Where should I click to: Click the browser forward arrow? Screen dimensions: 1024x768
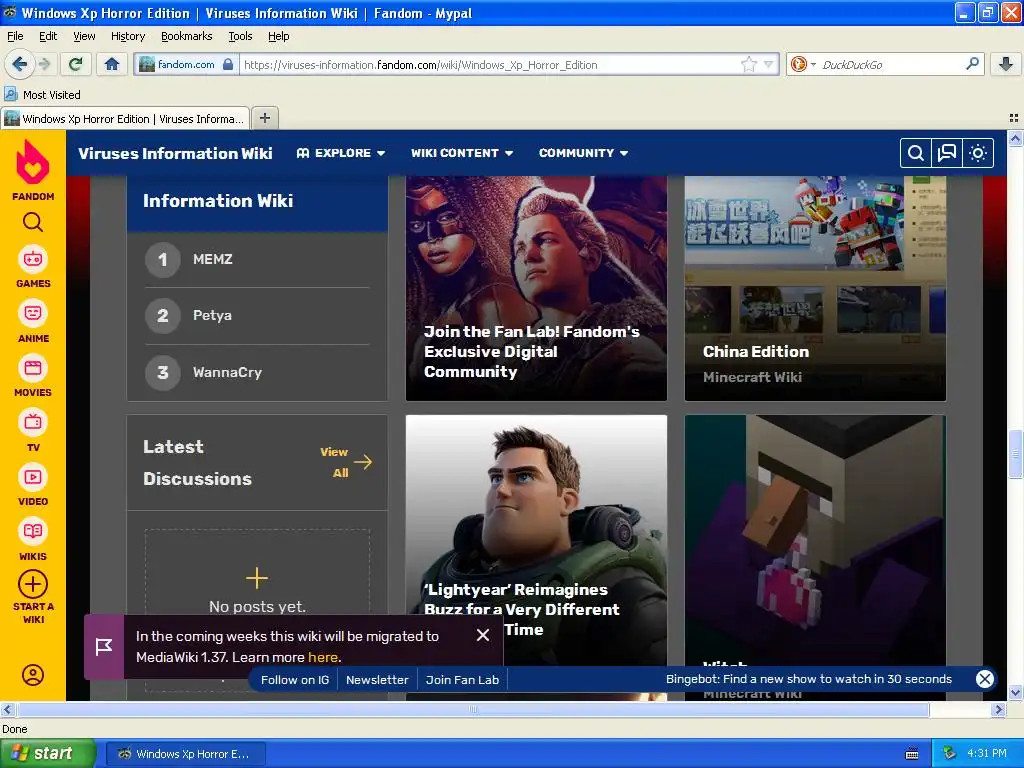(x=44, y=64)
